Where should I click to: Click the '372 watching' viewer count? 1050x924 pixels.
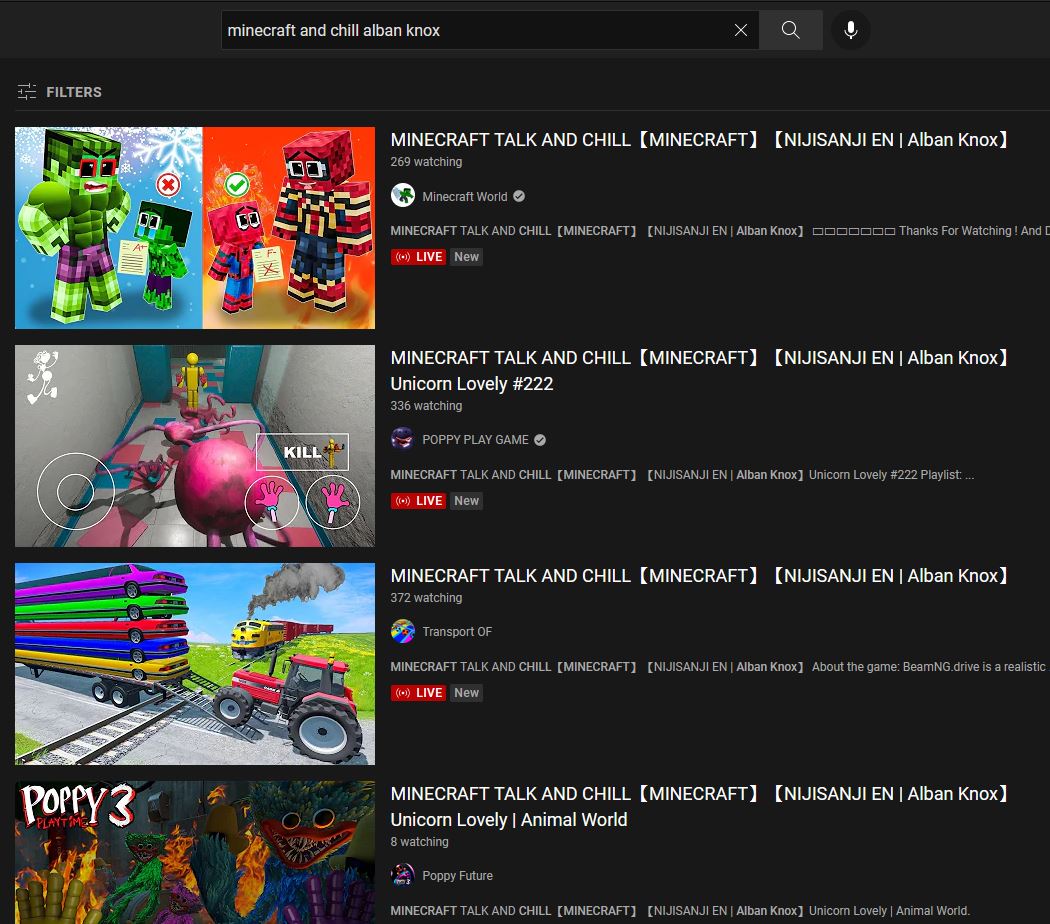click(x=426, y=597)
